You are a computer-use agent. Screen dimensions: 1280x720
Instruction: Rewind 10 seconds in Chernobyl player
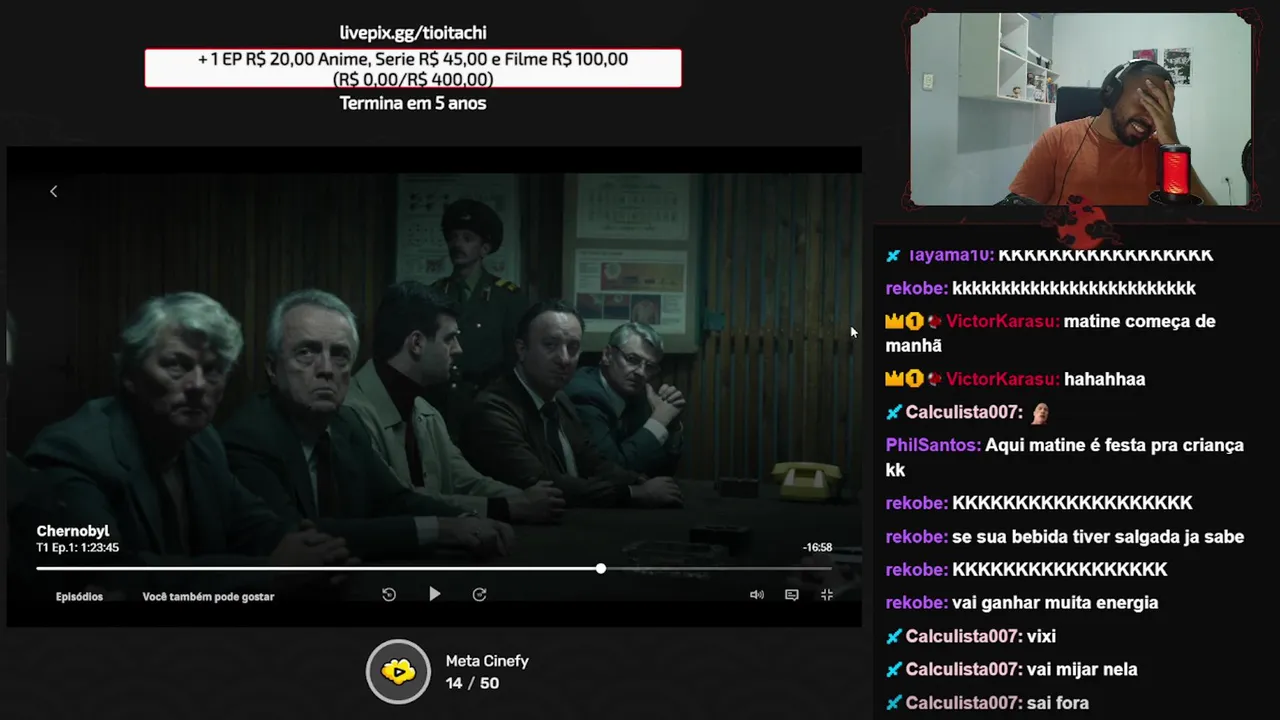pyautogui.click(x=389, y=594)
